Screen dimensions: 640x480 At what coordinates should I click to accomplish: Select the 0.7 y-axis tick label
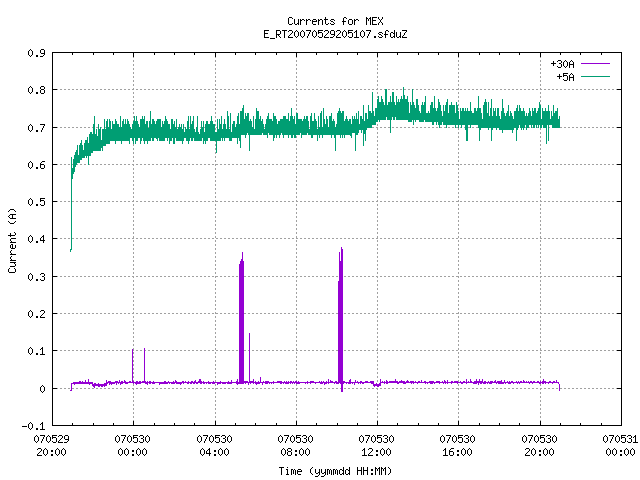(36, 128)
